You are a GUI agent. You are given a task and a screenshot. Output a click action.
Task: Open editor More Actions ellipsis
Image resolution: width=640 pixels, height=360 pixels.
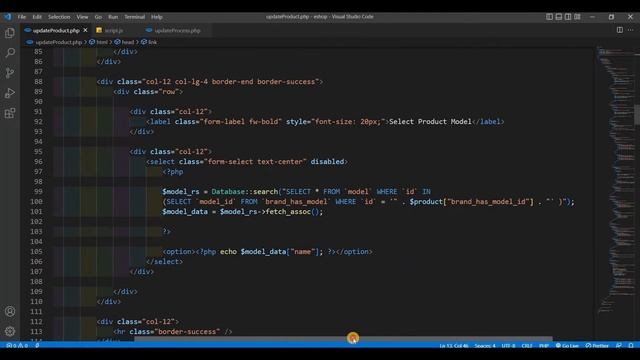coord(631,30)
